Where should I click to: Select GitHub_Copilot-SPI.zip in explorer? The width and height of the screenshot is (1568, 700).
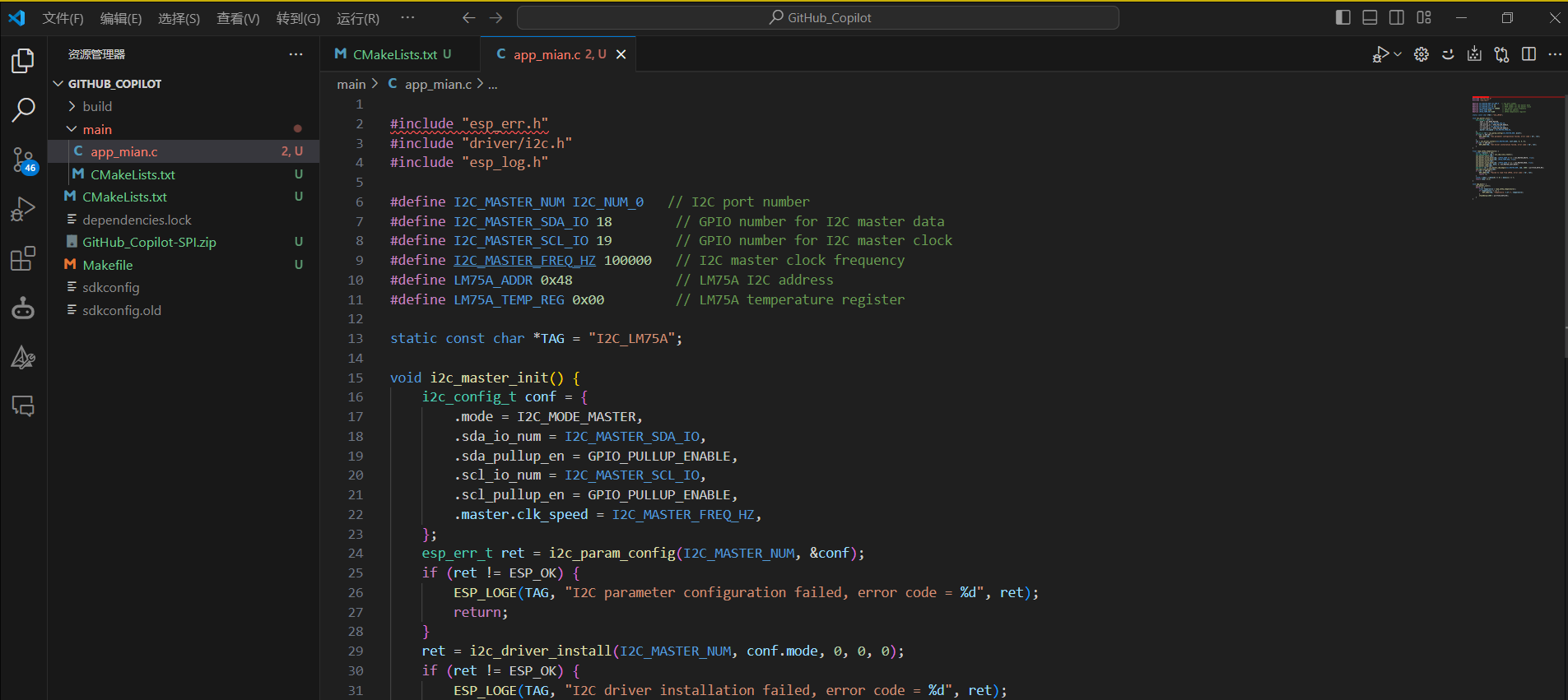[x=184, y=242]
